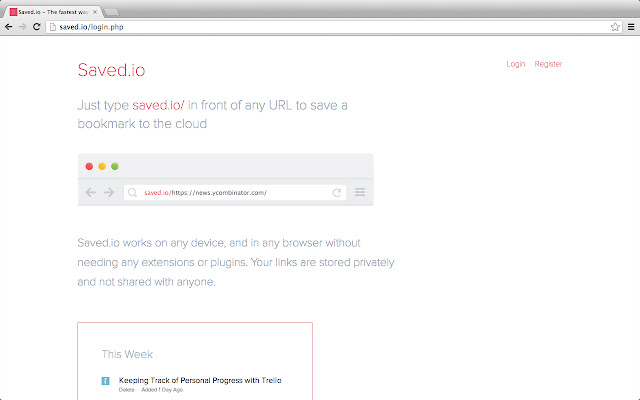
Task: Open Keeping Track of Personal Progress with Trello
Action: 200,380
